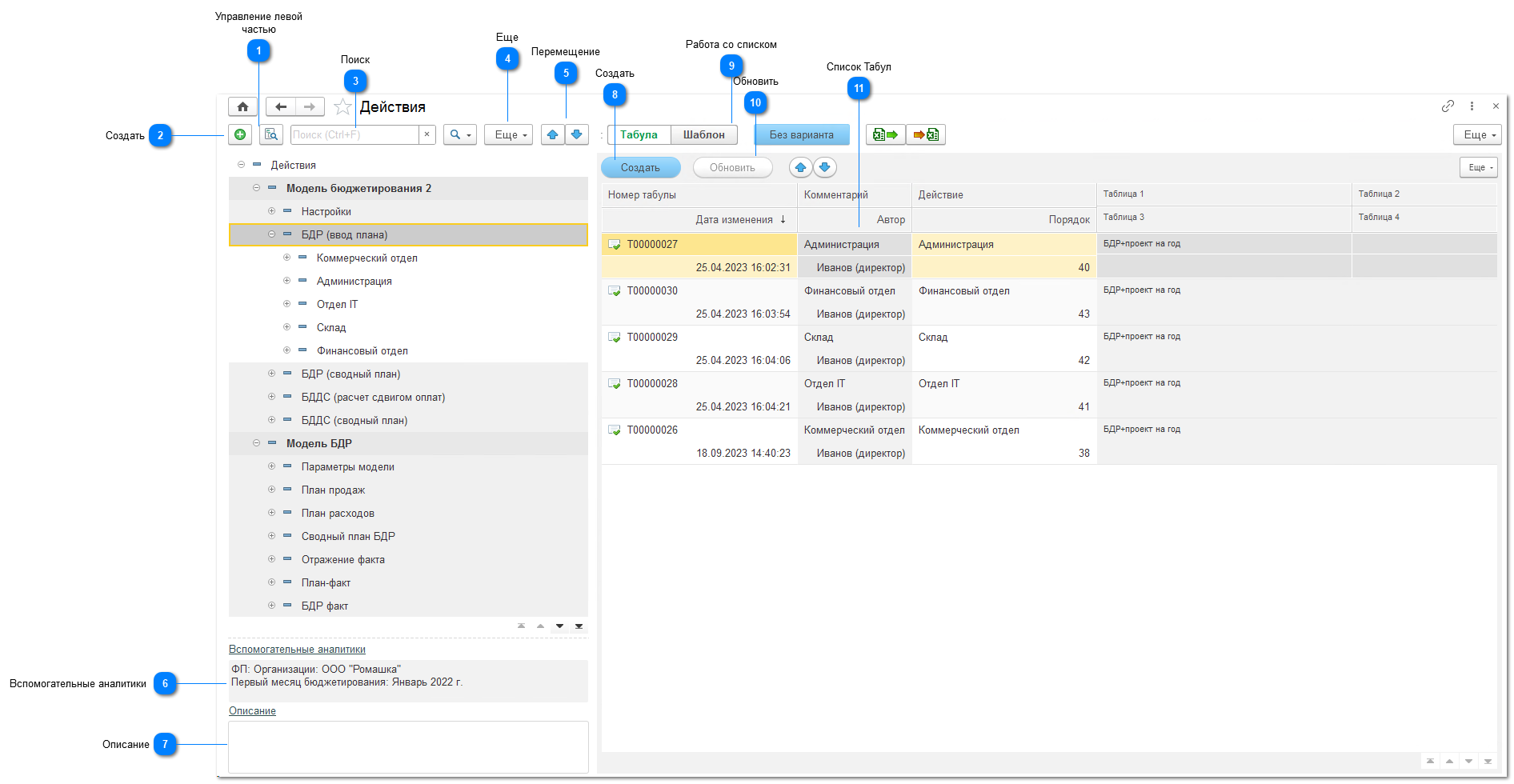Step tree list down one row

[559, 626]
